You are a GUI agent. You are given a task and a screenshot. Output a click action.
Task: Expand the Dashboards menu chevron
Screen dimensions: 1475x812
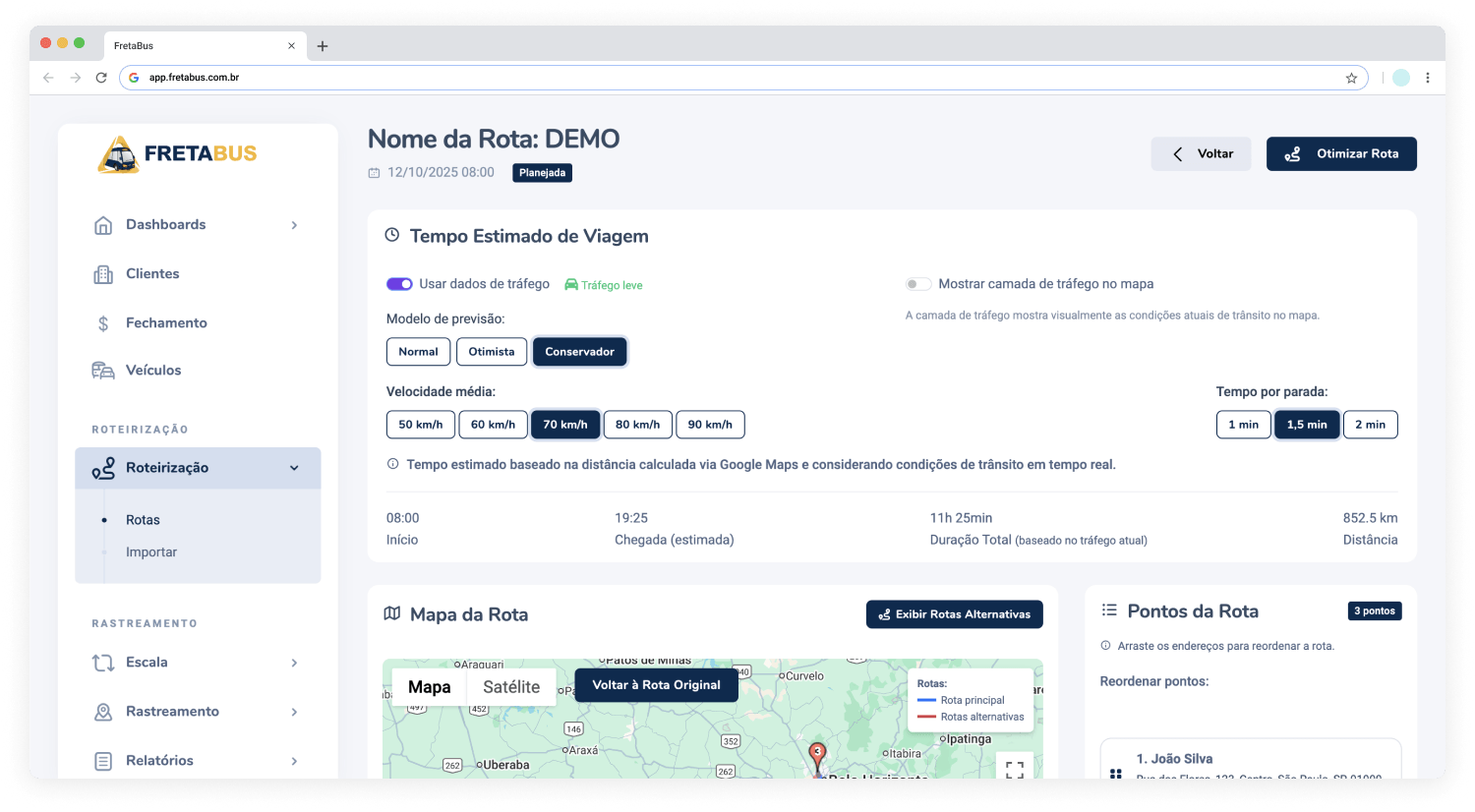[294, 225]
